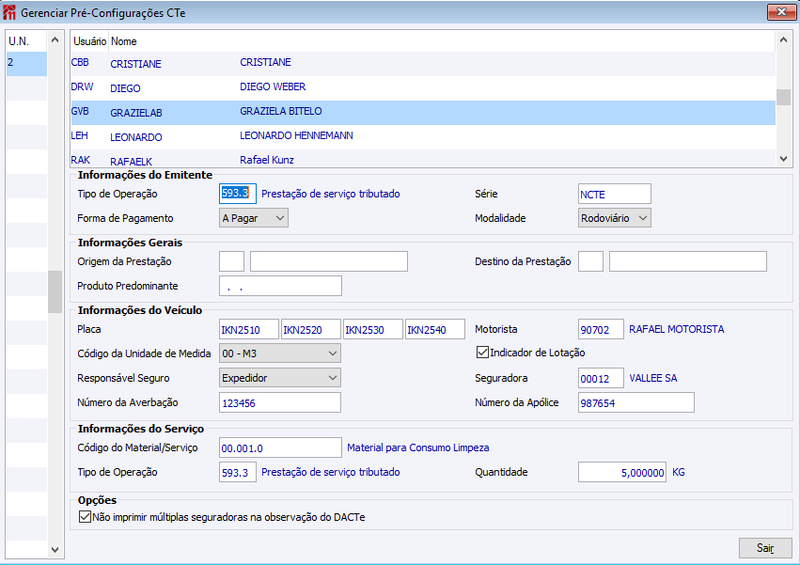
Task: Open the Responsável Seguro dropdown
Action: [280, 378]
